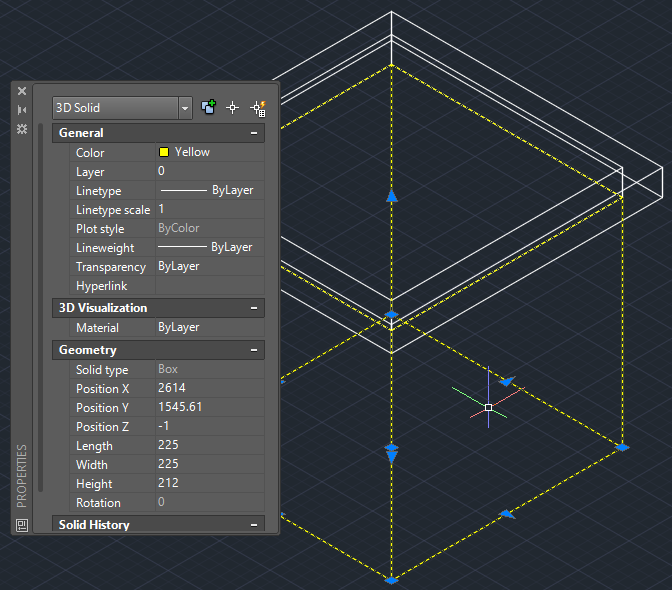Viewport: 672px width, 590px height.
Task: Click the Color property label
Action: pyautogui.click(x=90, y=153)
